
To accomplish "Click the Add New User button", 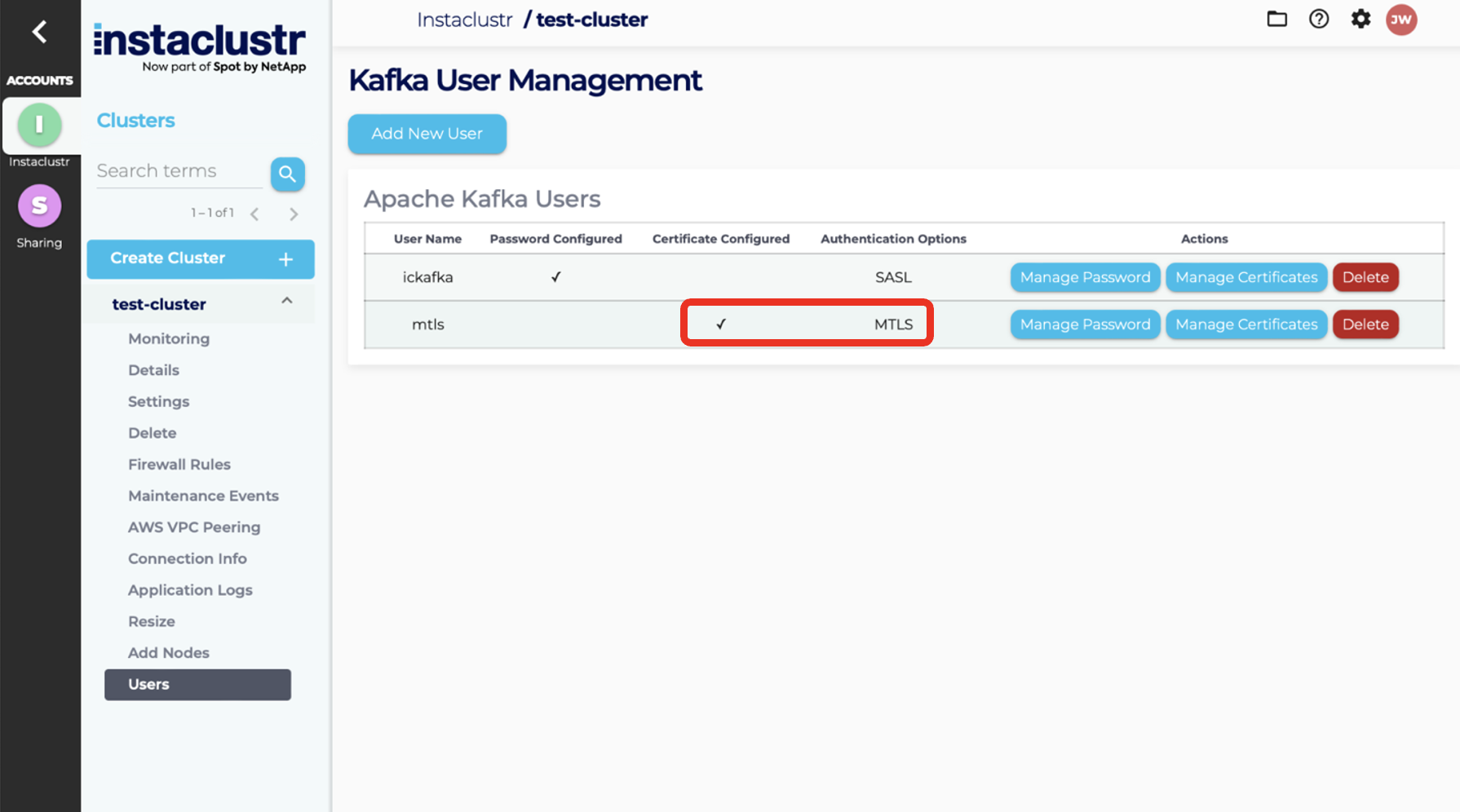I will click(427, 134).
